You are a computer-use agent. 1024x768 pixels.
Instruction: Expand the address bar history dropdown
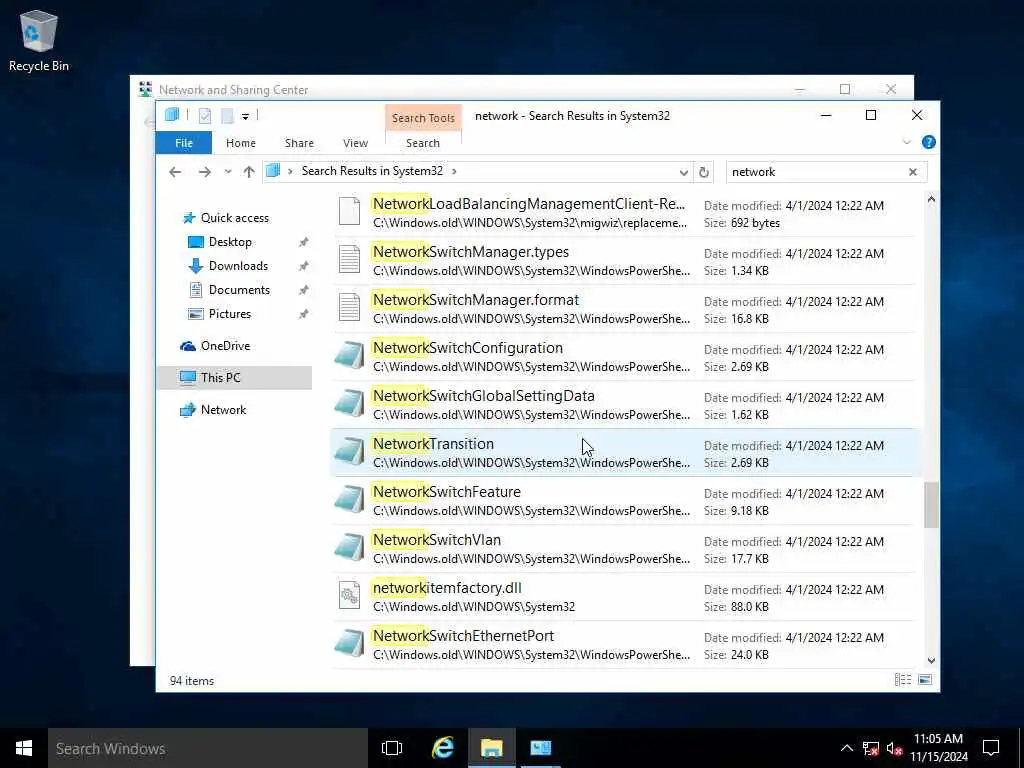(x=683, y=172)
